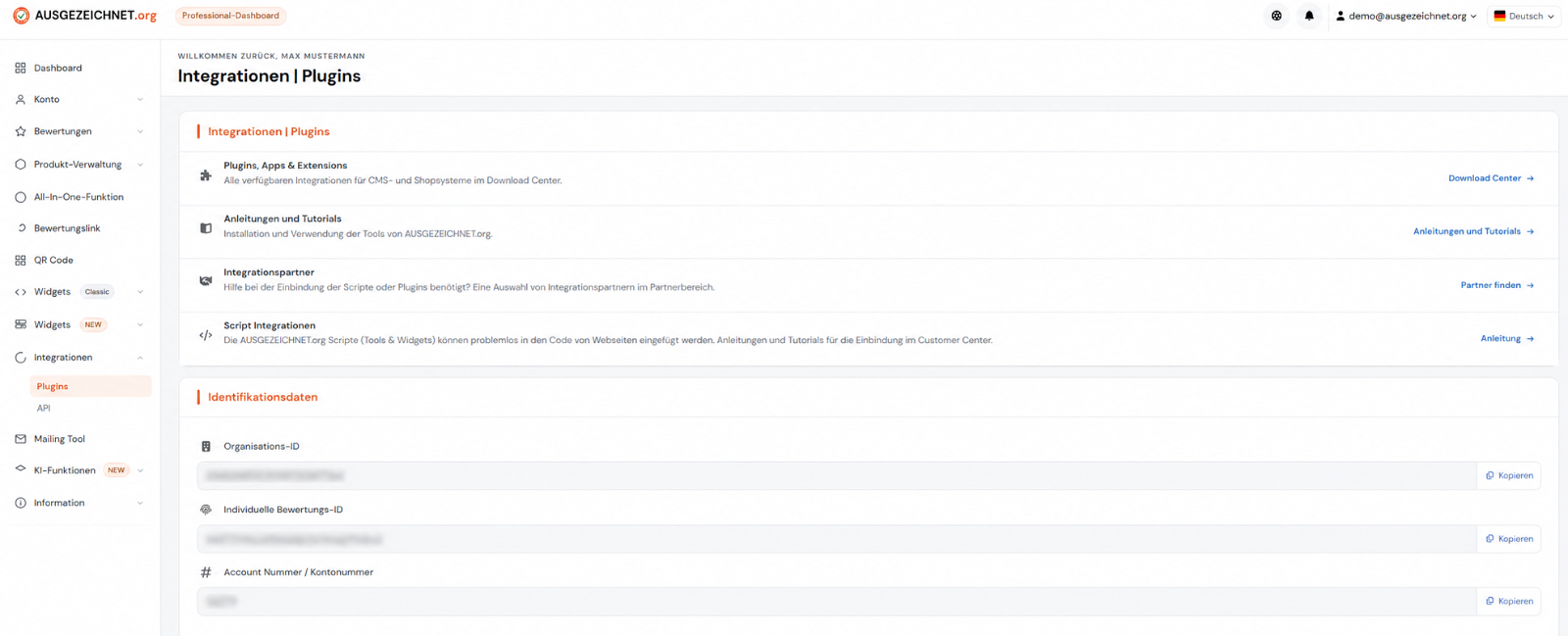This screenshot has height=636, width=1568.
Task: Click the Integrationen sidebar icon
Action: 21,358
